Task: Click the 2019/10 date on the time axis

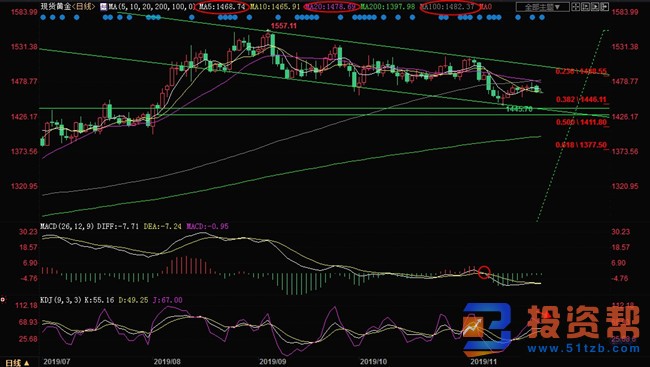Action: (373, 362)
